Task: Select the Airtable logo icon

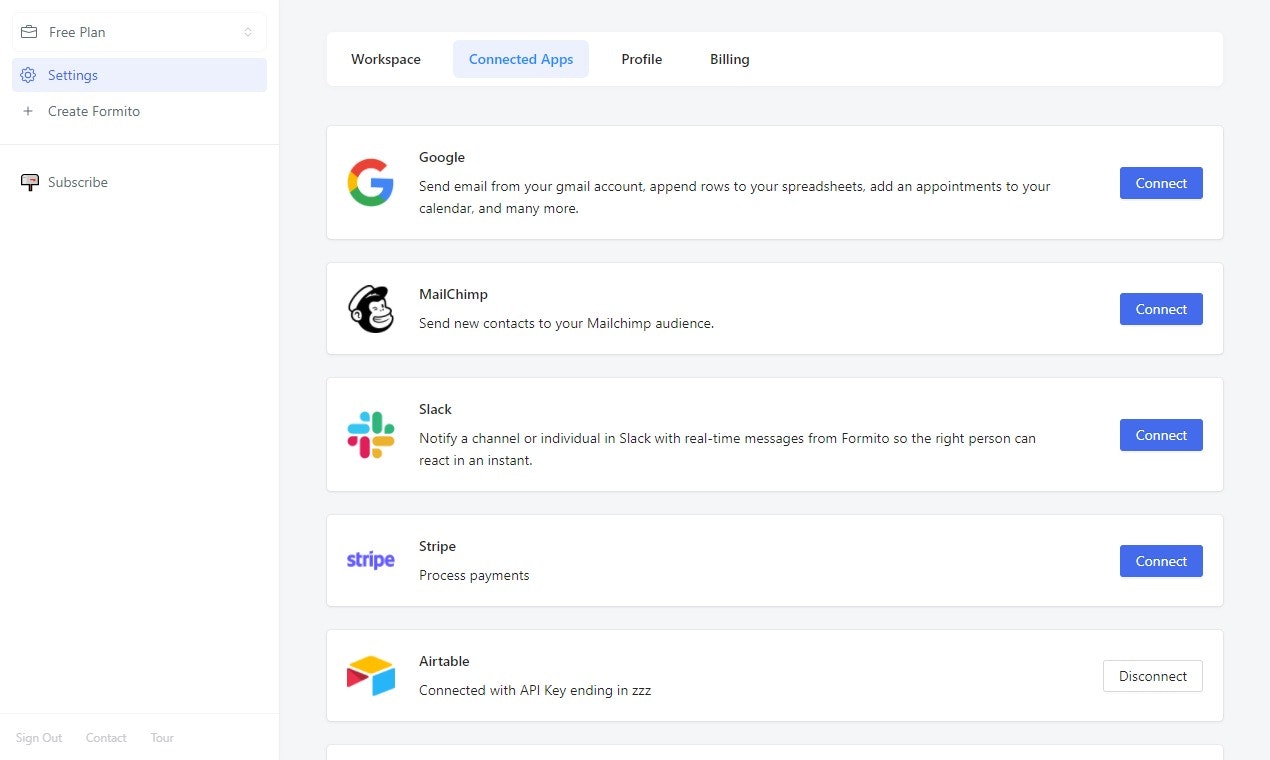Action: pyautogui.click(x=371, y=675)
